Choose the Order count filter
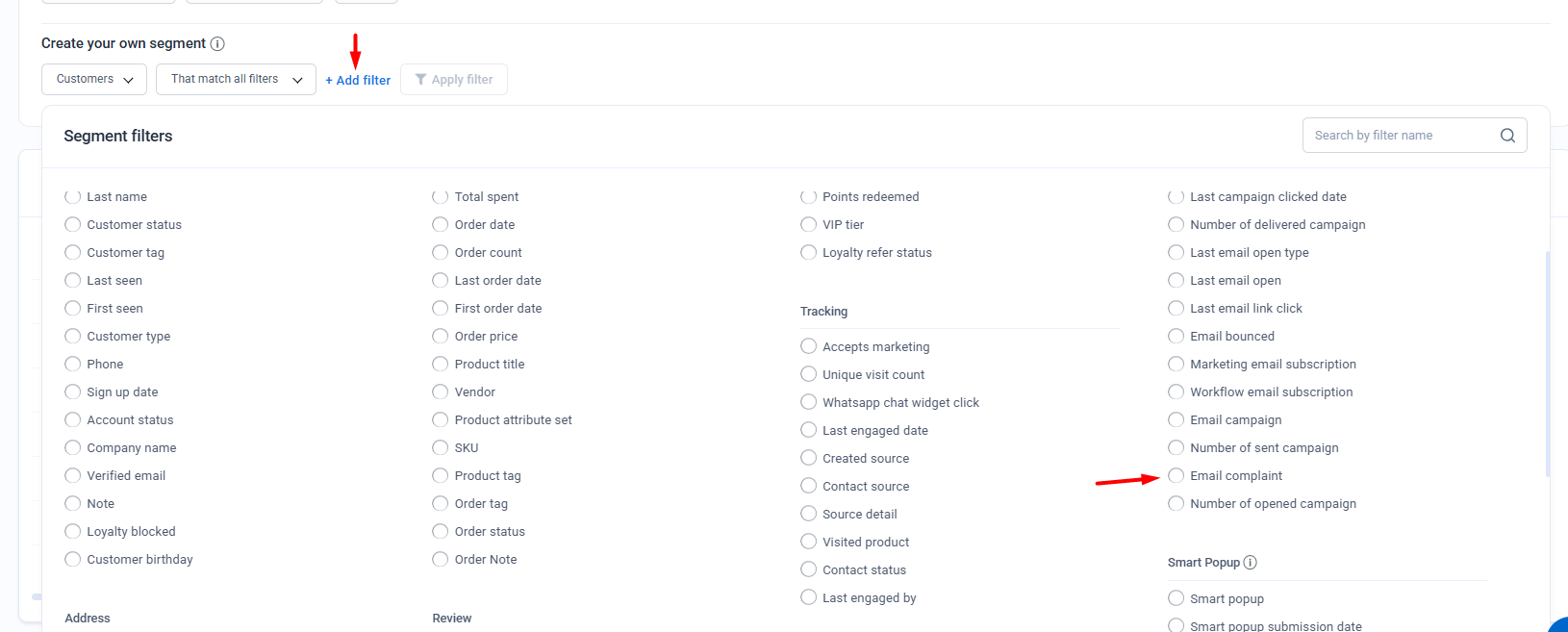This screenshot has width=1568, height=632. coord(440,252)
